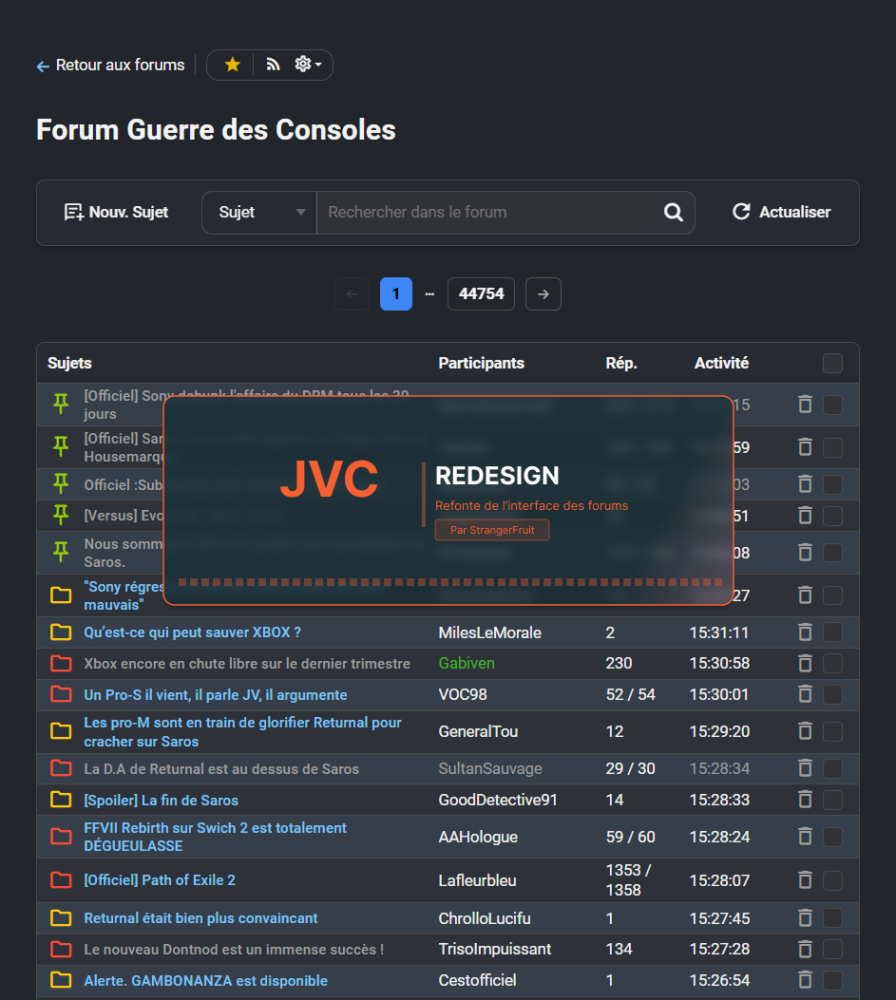The image size is (896, 1000).
Task: Select page 1 in pagination
Action: pos(396,294)
